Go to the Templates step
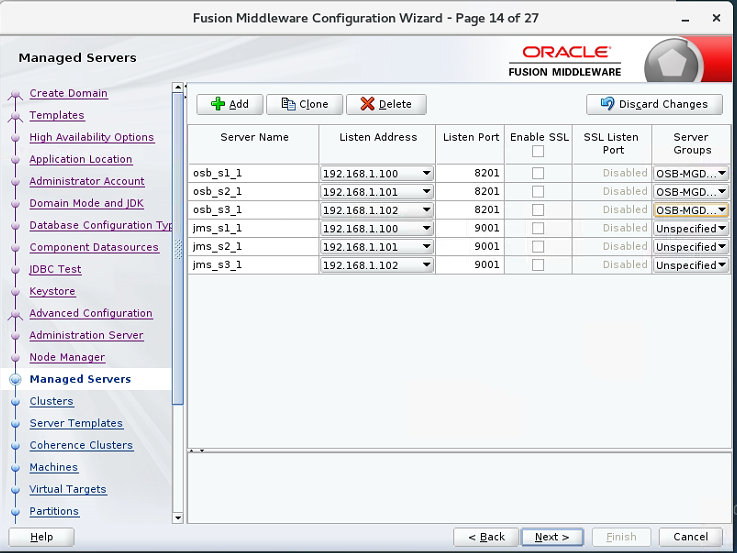 pyautogui.click(x=57, y=115)
